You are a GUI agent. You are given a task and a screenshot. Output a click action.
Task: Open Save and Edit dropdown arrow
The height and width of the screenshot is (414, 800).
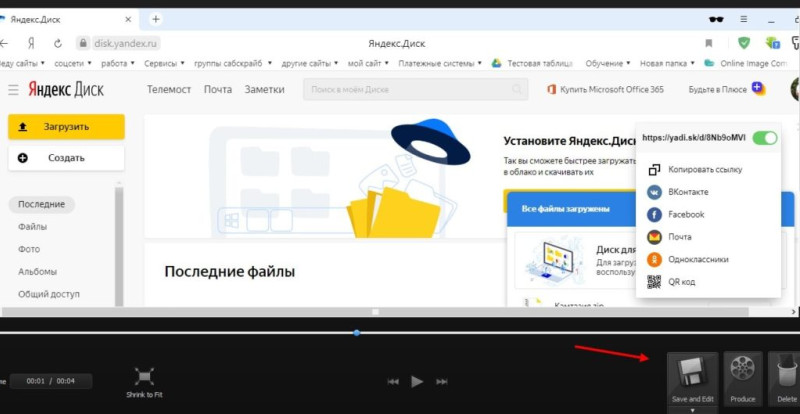point(692,410)
